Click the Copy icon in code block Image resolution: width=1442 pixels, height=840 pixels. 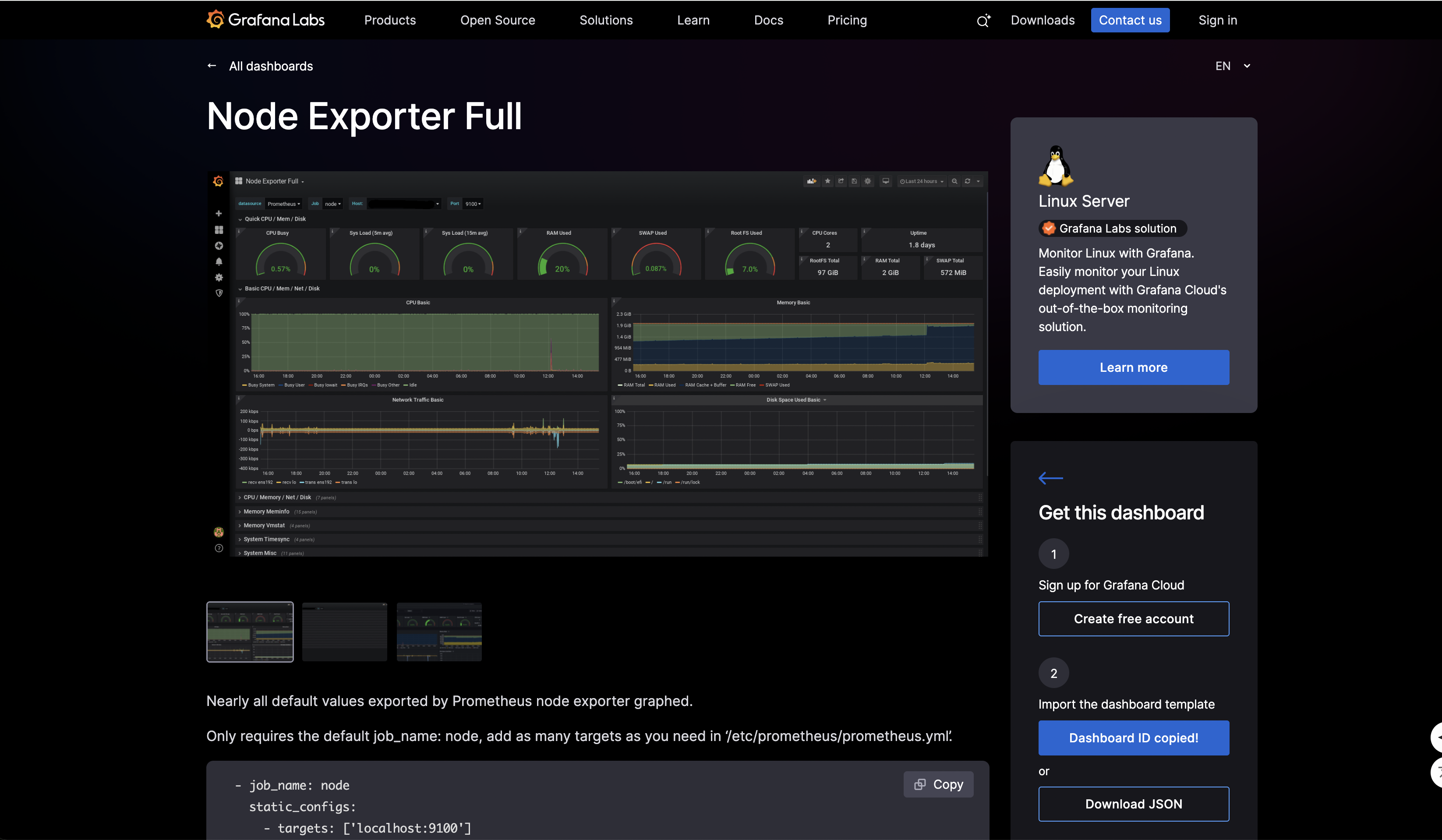pos(919,784)
